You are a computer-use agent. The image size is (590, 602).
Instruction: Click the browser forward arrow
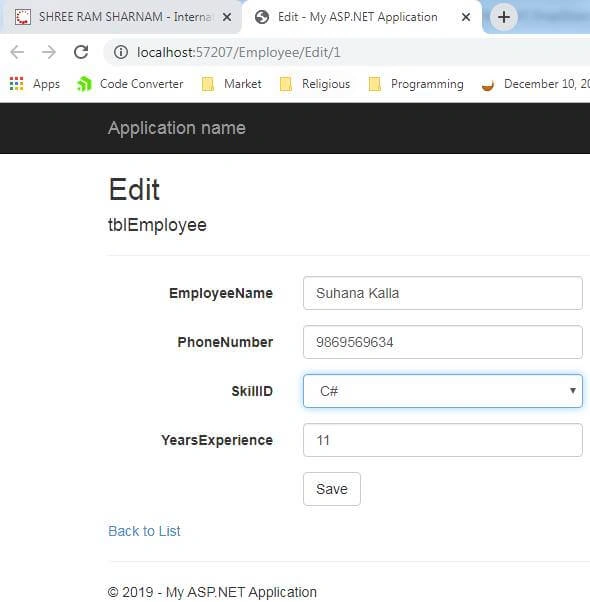49,52
